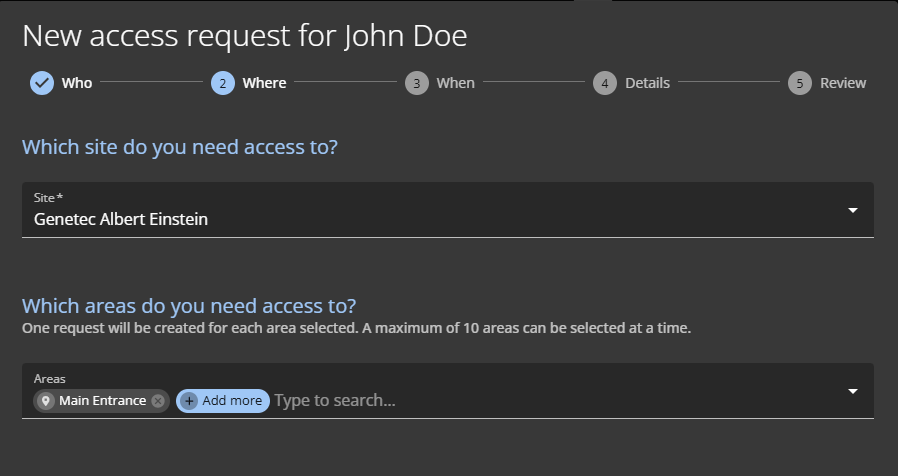Select the Main Entrance chip text
Image resolution: width=898 pixels, height=476 pixels.
[x=102, y=401]
